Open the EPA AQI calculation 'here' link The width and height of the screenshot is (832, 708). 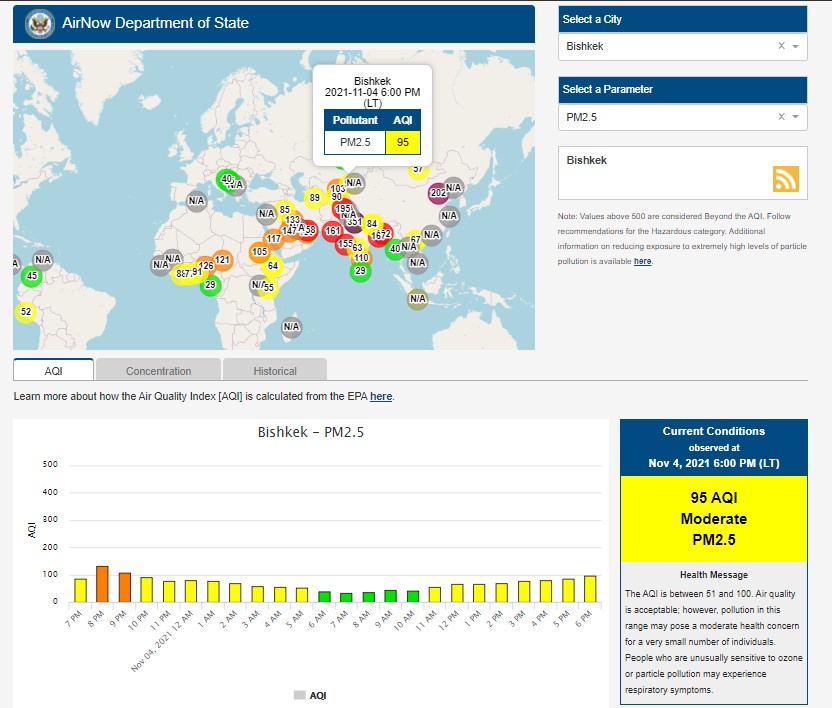[x=381, y=397]
